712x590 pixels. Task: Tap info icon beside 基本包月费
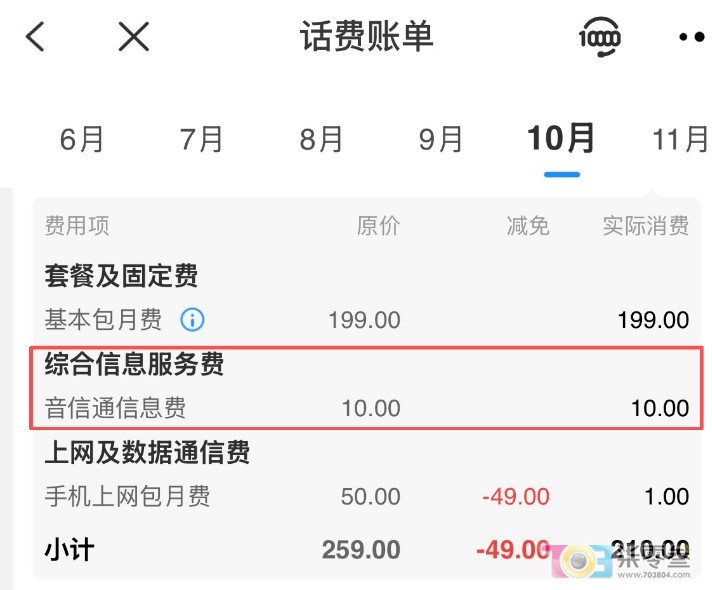pyautogui.click(x=192, y=320)
